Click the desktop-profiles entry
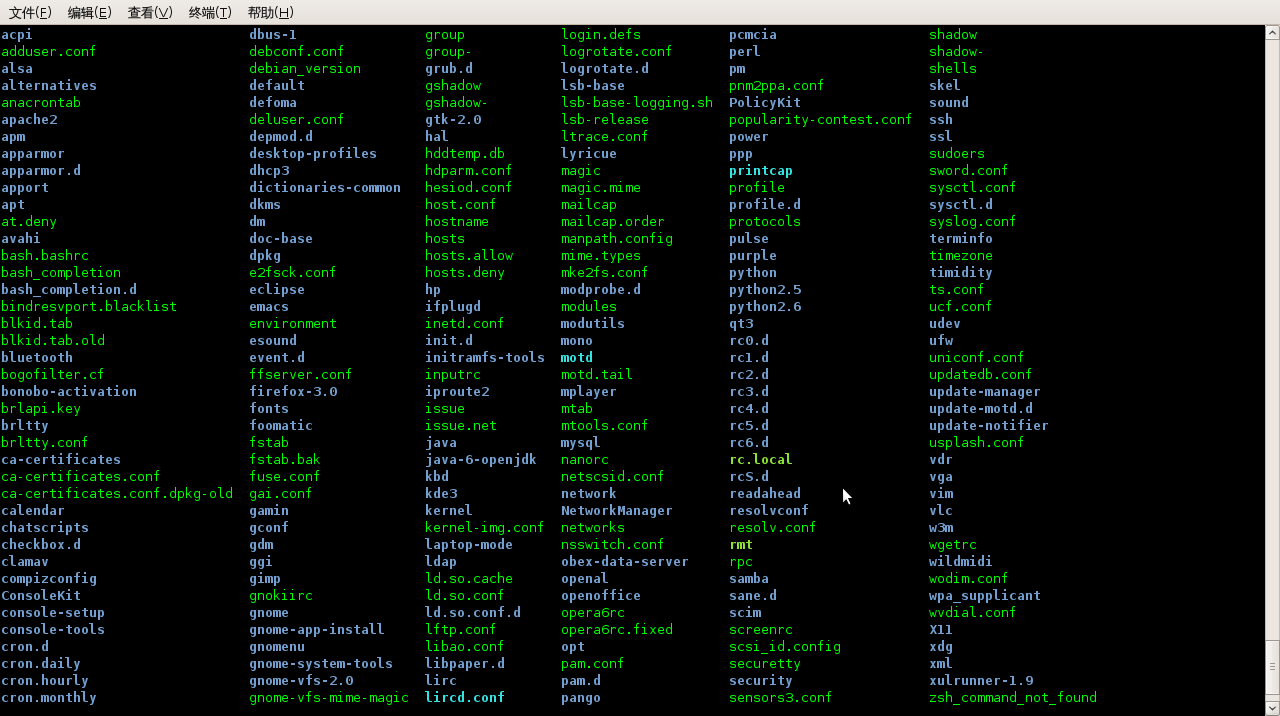Viewport: 1280px width, 716px height. [x=313, y=153]
